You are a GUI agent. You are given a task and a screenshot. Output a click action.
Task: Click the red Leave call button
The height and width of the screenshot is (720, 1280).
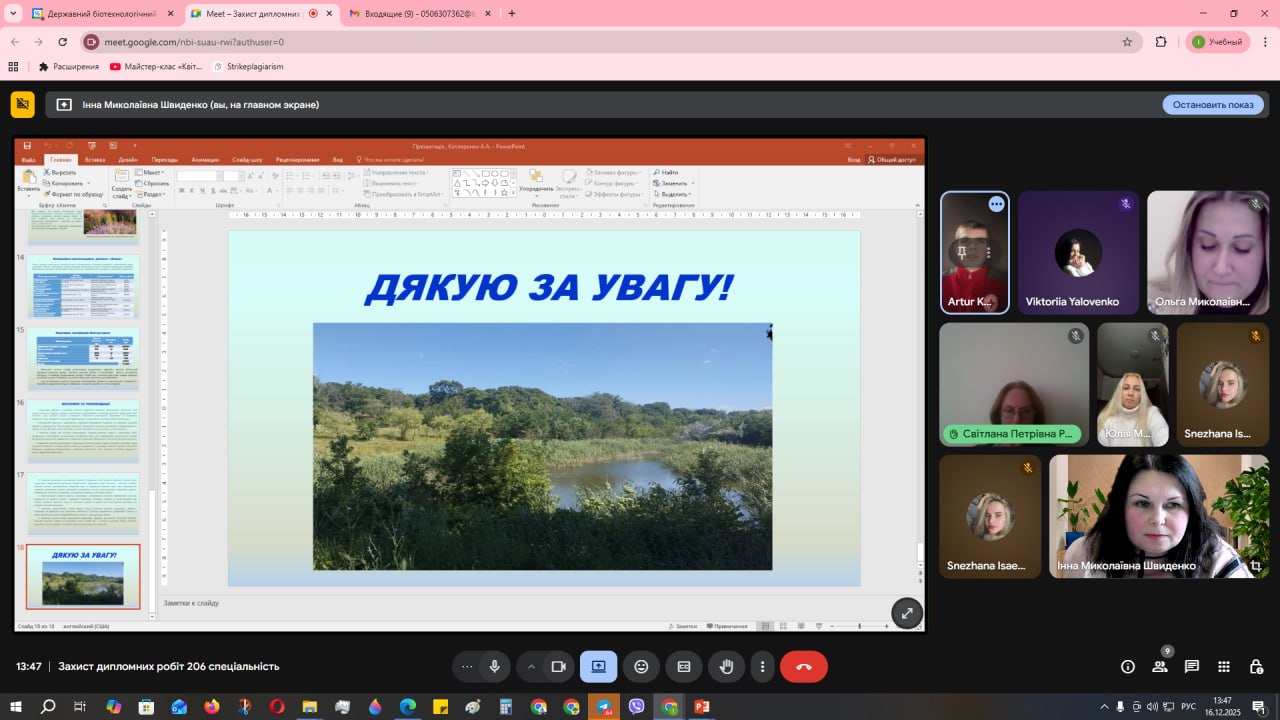tap(803, 666)
